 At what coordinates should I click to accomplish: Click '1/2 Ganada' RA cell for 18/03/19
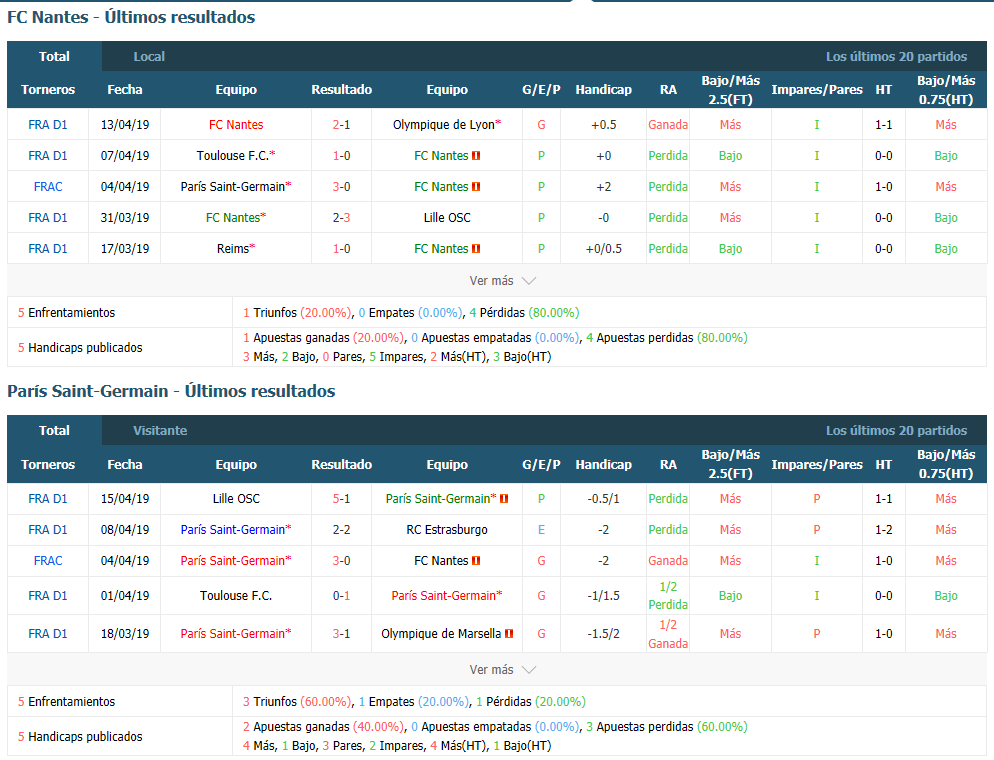point(668,634)
